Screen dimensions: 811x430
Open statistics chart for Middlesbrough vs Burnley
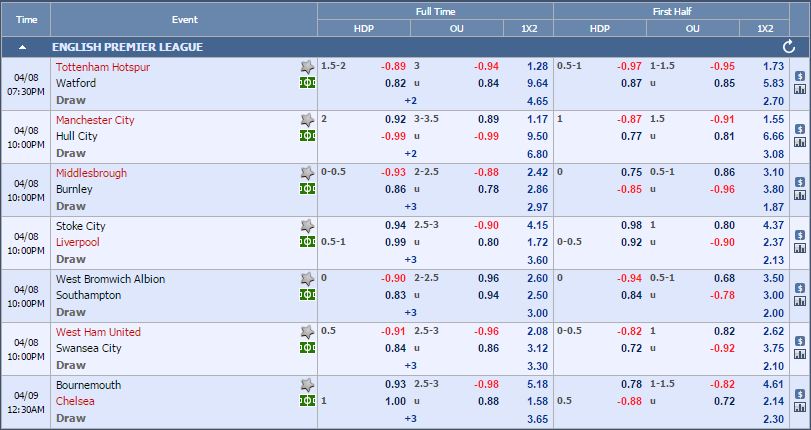tap(800, 195)
